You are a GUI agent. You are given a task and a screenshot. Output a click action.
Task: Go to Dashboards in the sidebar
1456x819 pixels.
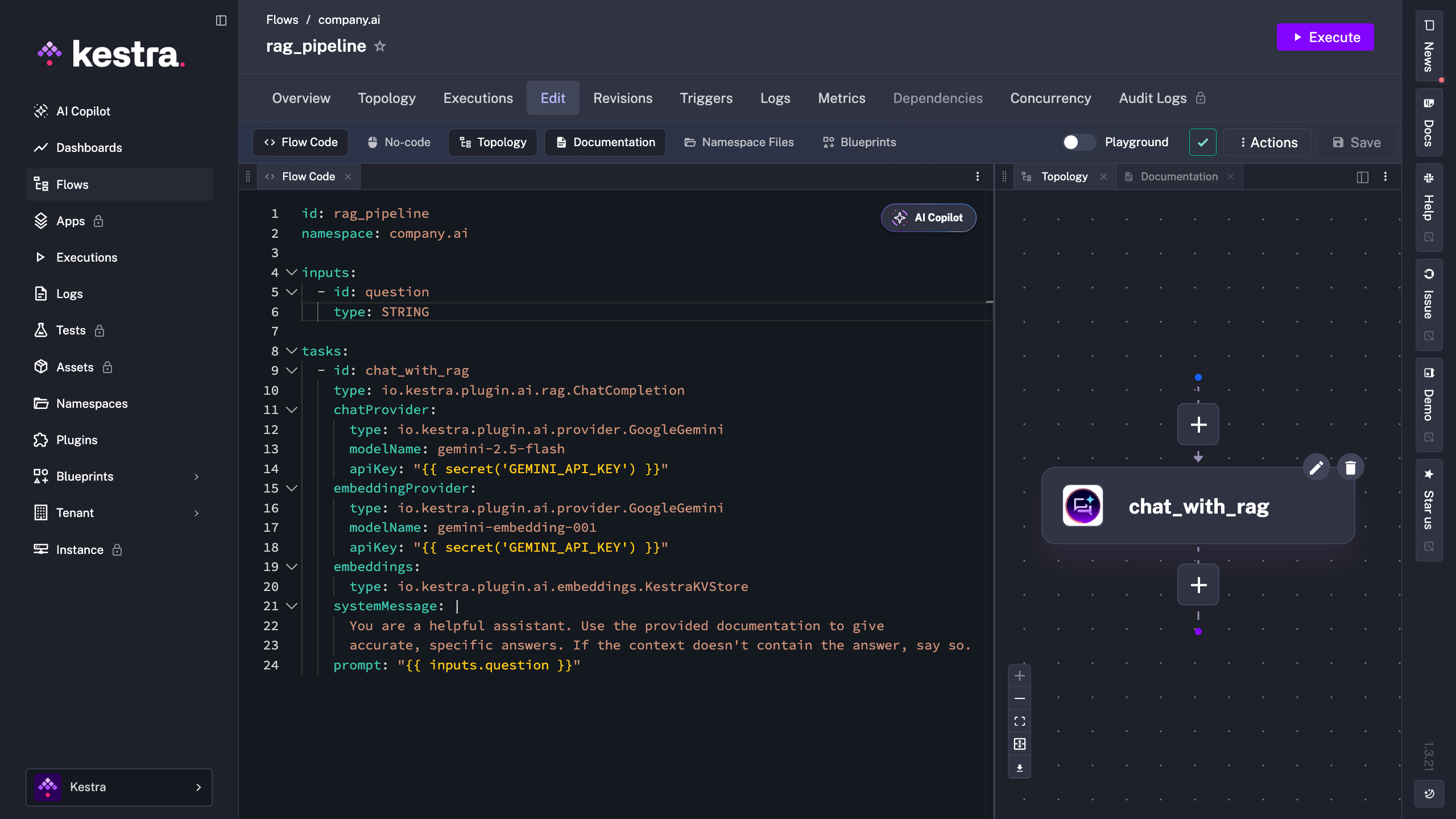119,147
